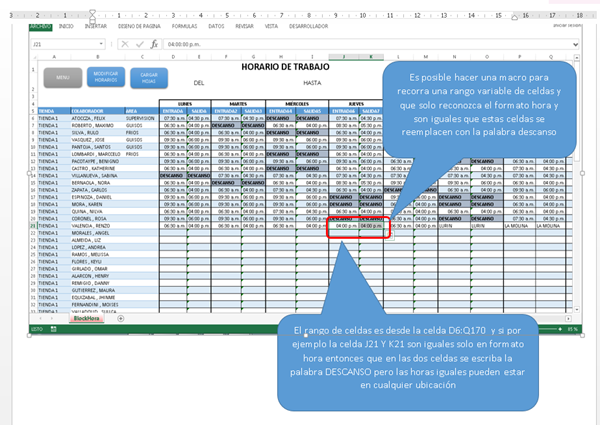Click the horizontal scrollbar right arrow

coord(568,318)
